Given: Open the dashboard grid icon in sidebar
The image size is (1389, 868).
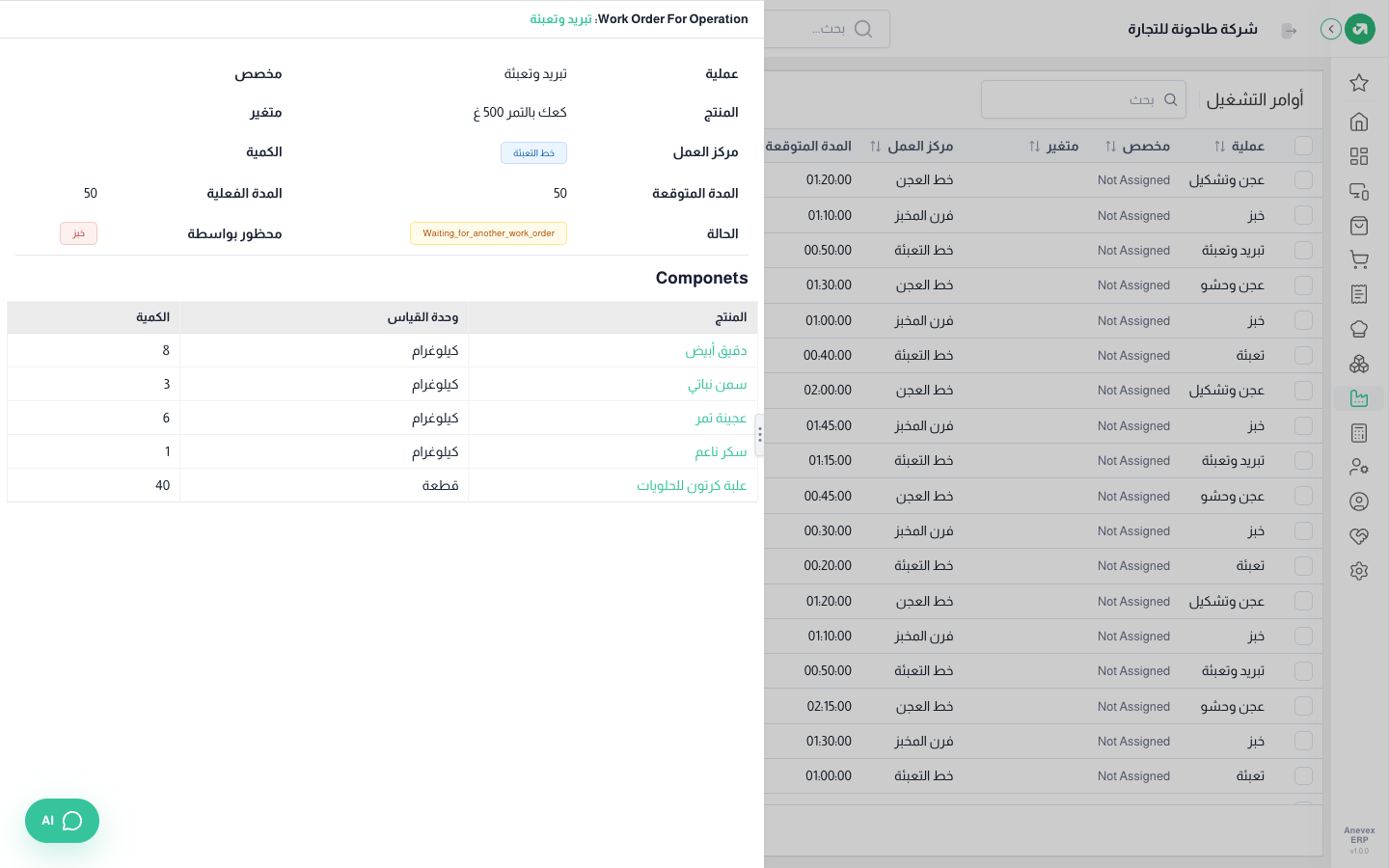Looking at the screenshot, I should [1359, 156].
